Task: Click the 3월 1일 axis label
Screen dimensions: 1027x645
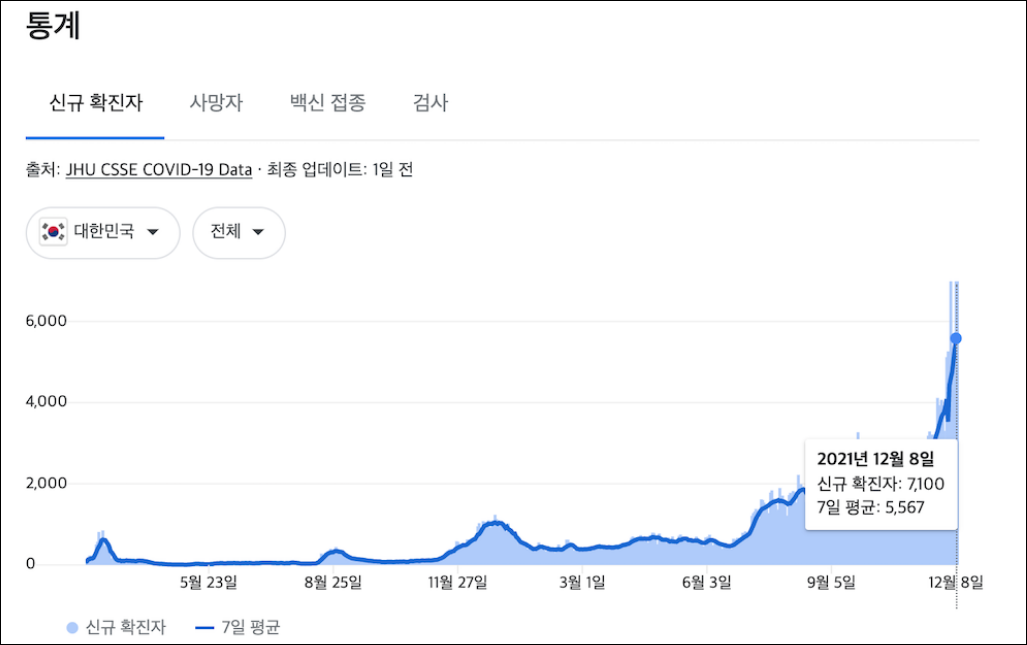Action: (x=582, y=582)
